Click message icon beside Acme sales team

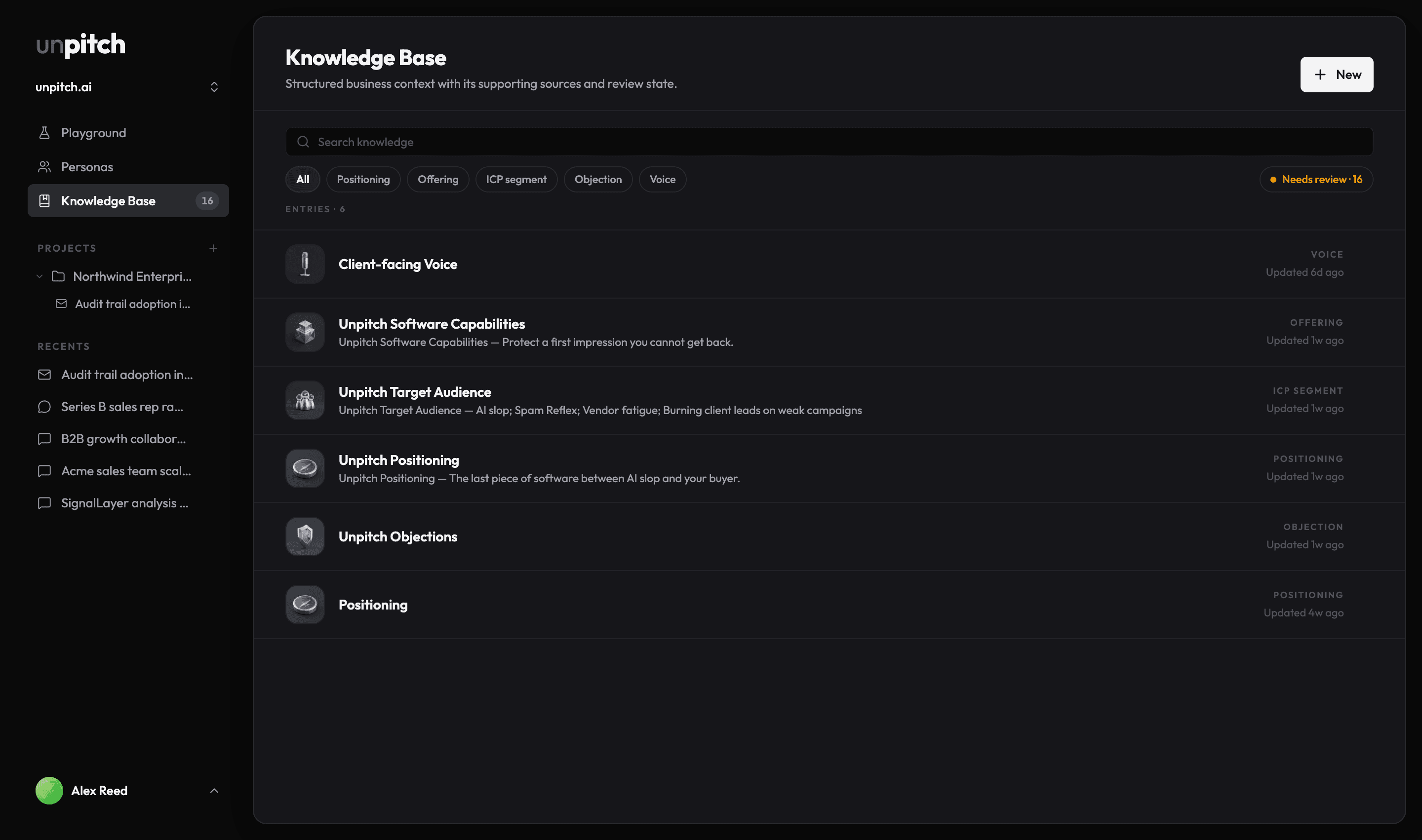pyautogui.click(x=44, y=470)
